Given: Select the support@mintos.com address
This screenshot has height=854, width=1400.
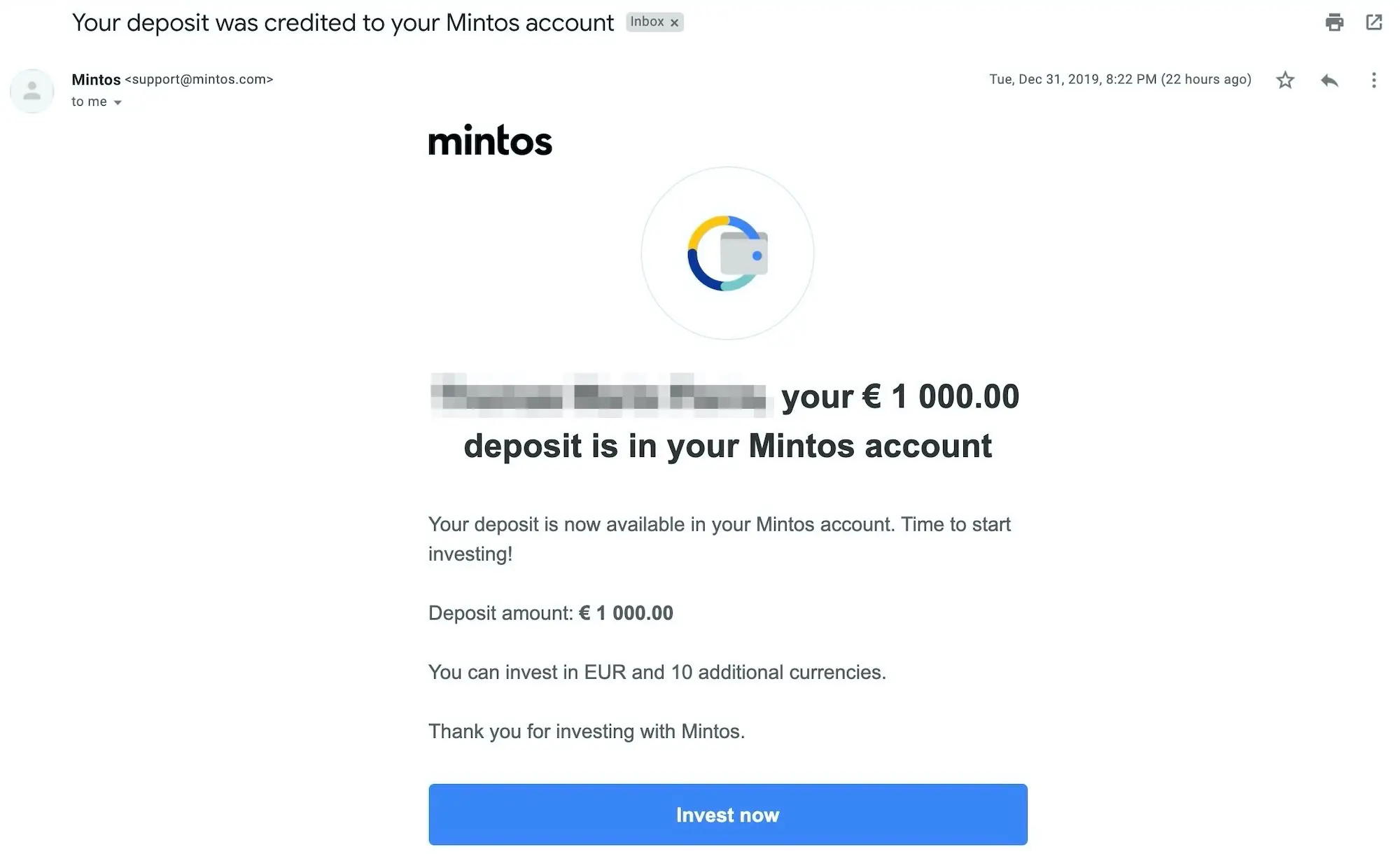Looking at the screenshot, I should click(x=199, y=80).
